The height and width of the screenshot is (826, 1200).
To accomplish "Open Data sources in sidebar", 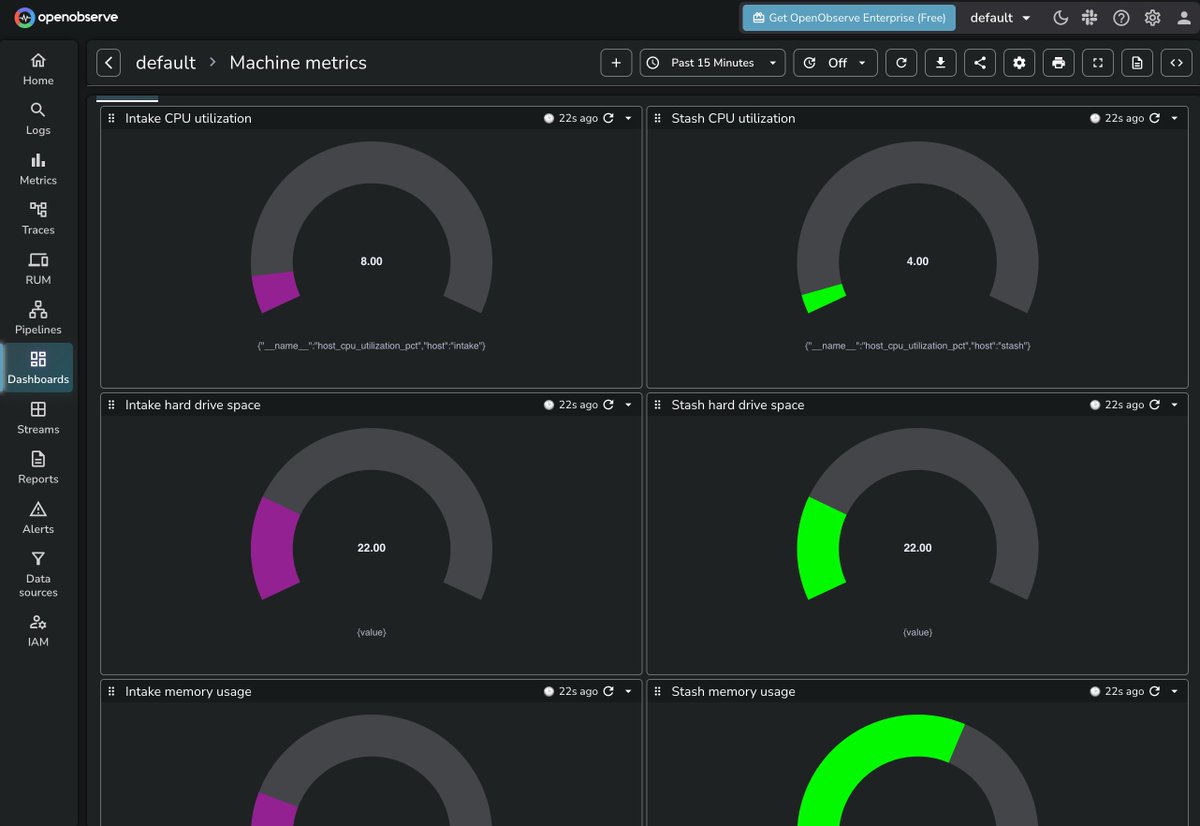I will click(38, 574).
